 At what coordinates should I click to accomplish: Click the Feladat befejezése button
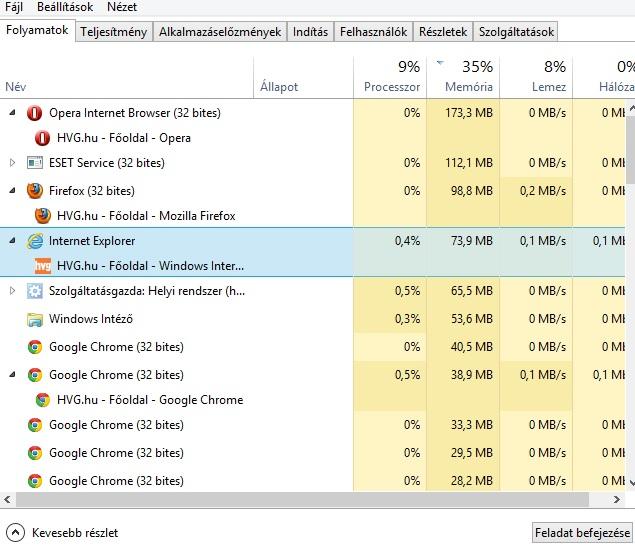(582, 533)
